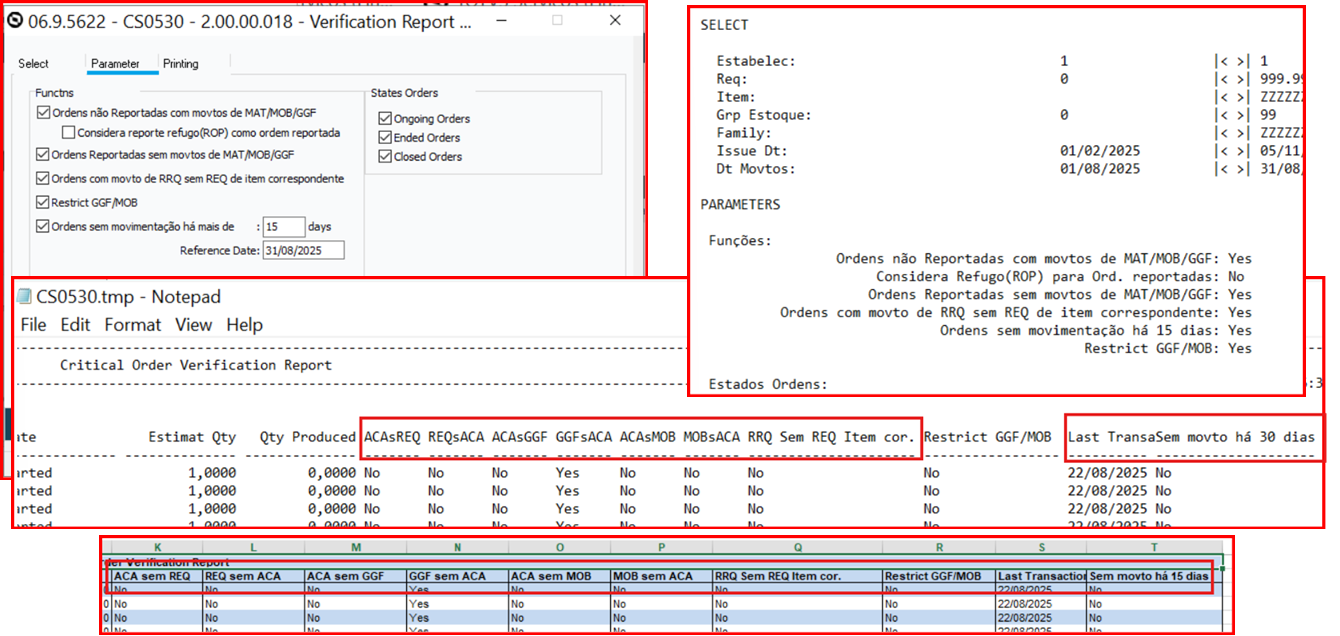Click spreadsheet cell 'Restrict GGF/MOB'

click(940, 577)
